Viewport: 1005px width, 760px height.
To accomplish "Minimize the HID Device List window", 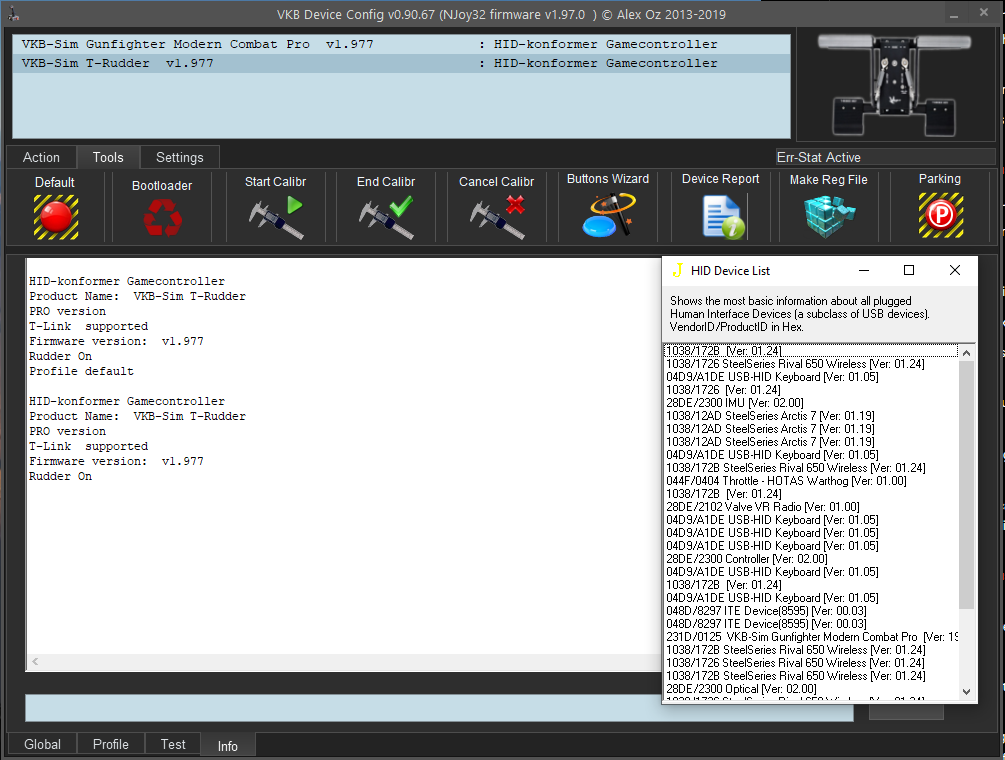I will [864, 270].
